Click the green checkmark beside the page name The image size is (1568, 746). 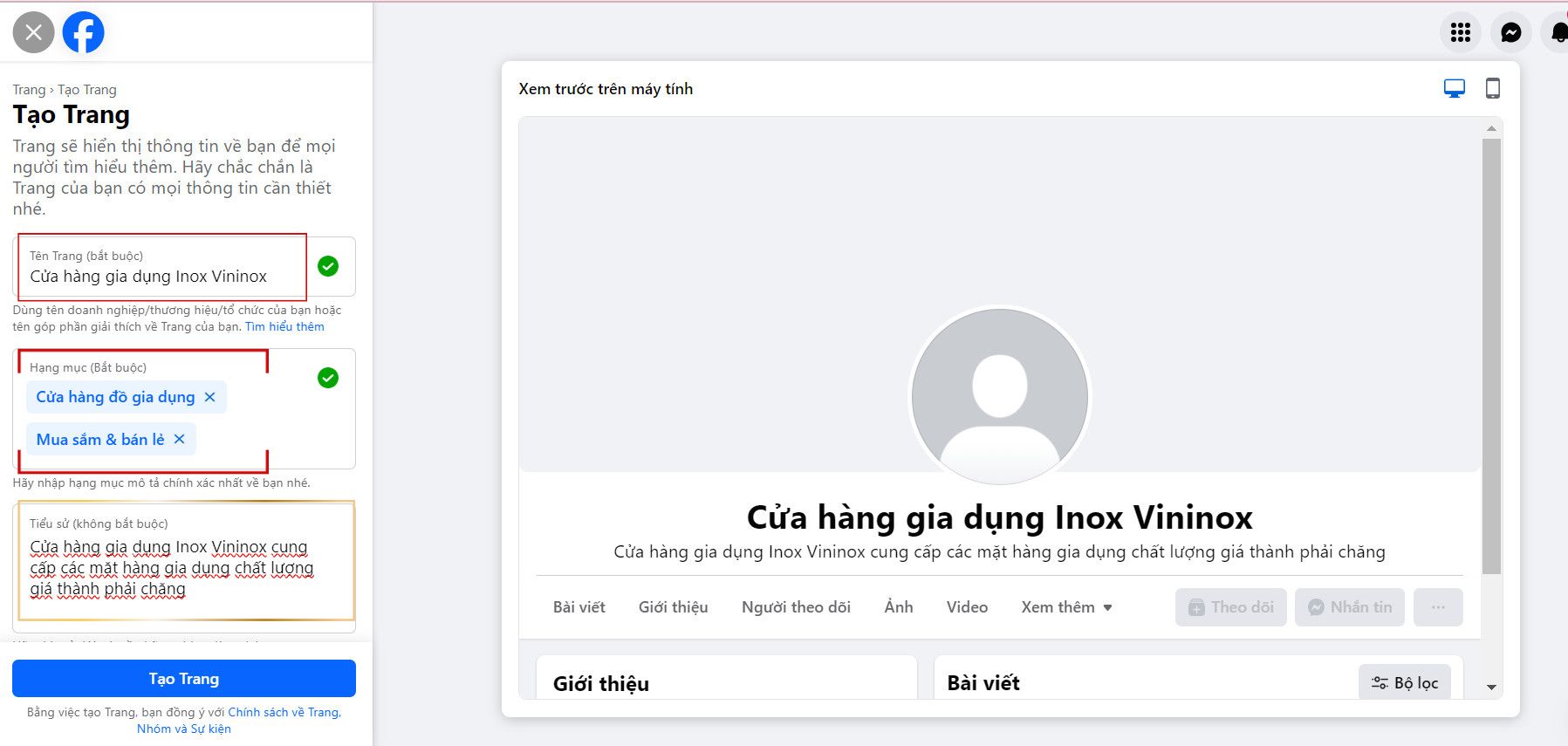click(328, 266)
